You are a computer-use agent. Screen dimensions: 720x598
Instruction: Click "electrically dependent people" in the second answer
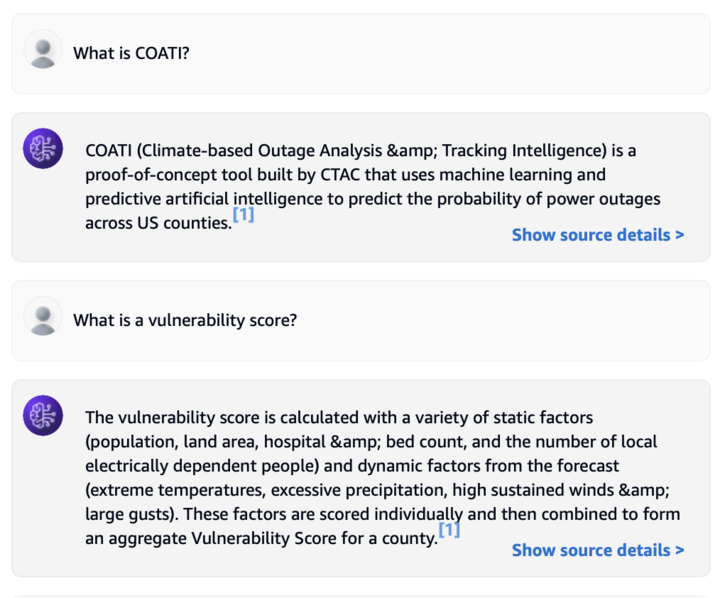pyautogui.click(x=202, y=466)
